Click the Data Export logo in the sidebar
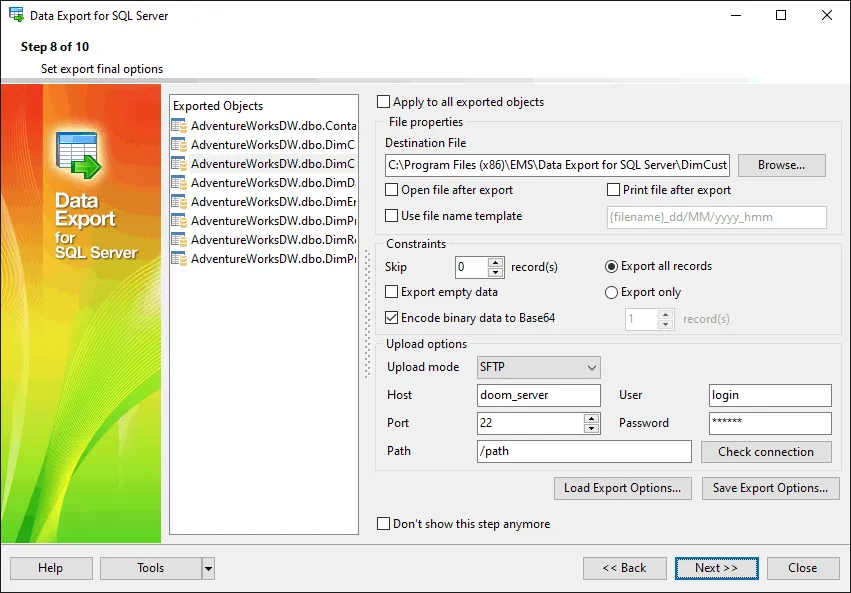This screenshot has height=593, width=851. point(79,155)
